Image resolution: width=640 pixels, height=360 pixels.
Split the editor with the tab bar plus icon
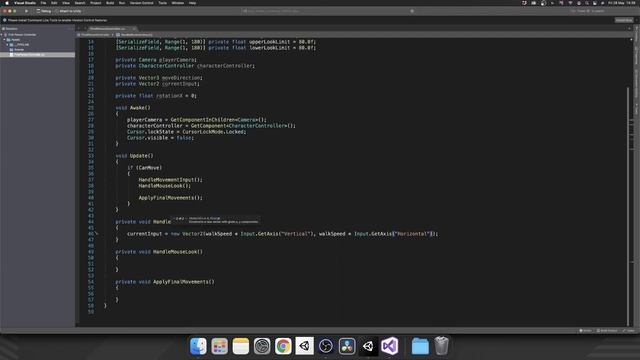(x=629, y=29)
